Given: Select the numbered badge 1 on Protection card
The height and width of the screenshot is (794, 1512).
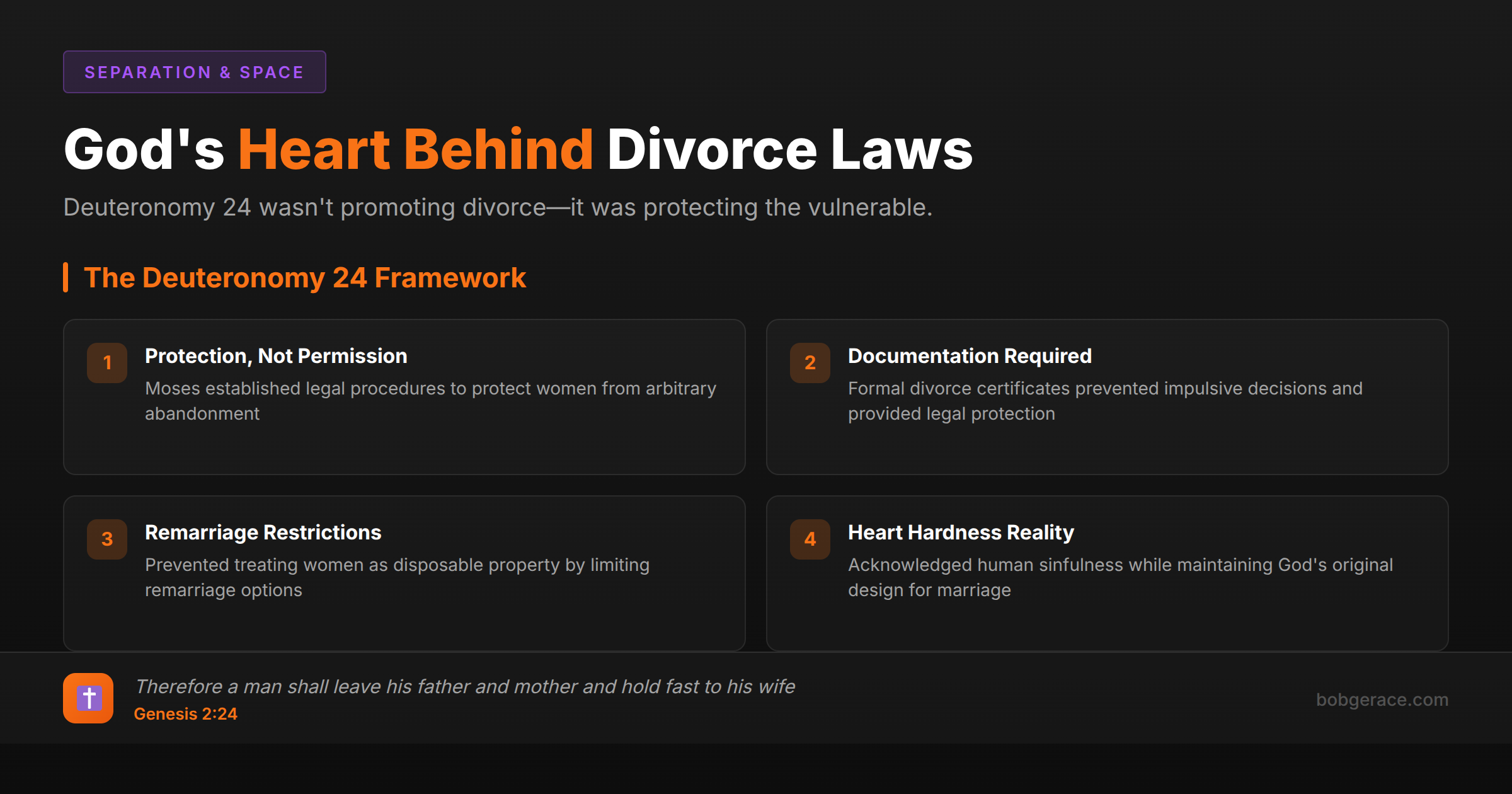Looking at the screenshot, I should click(x=106, y=362).
